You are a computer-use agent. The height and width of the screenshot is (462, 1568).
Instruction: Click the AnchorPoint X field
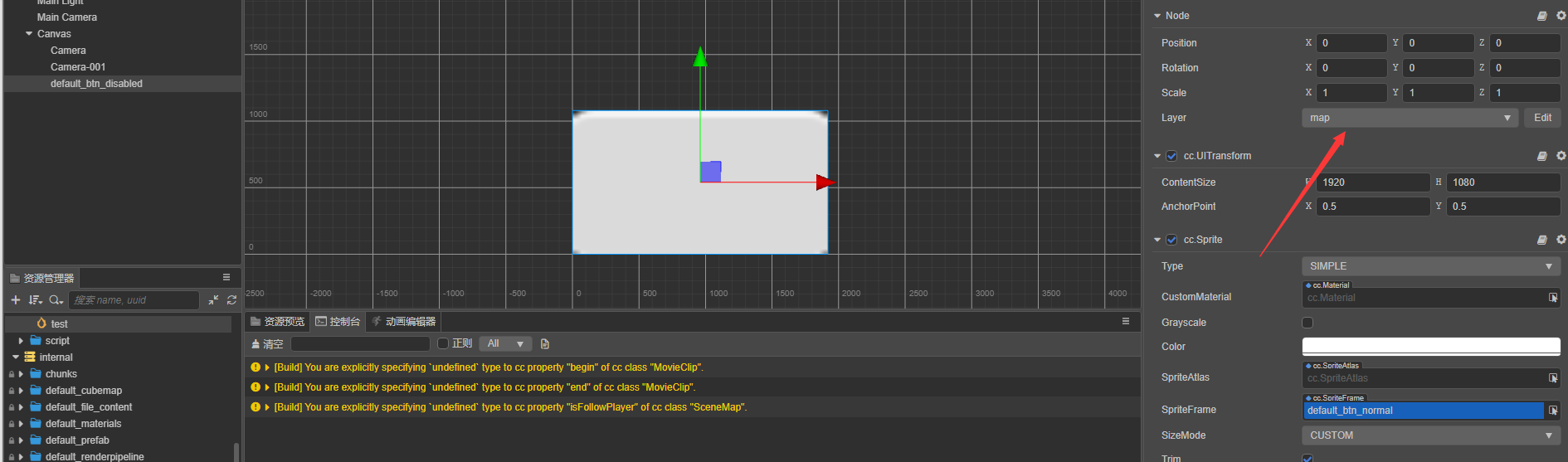[1373, 207]
